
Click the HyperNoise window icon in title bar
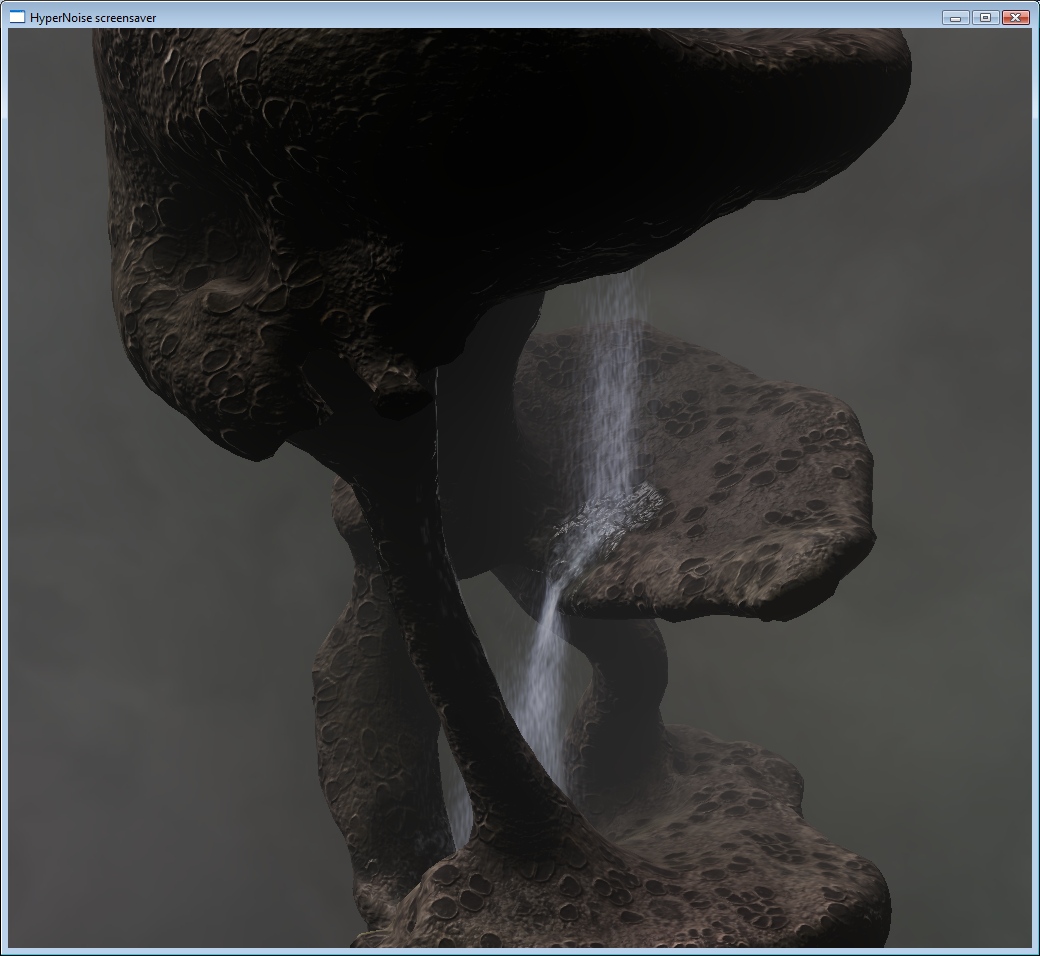17,17
